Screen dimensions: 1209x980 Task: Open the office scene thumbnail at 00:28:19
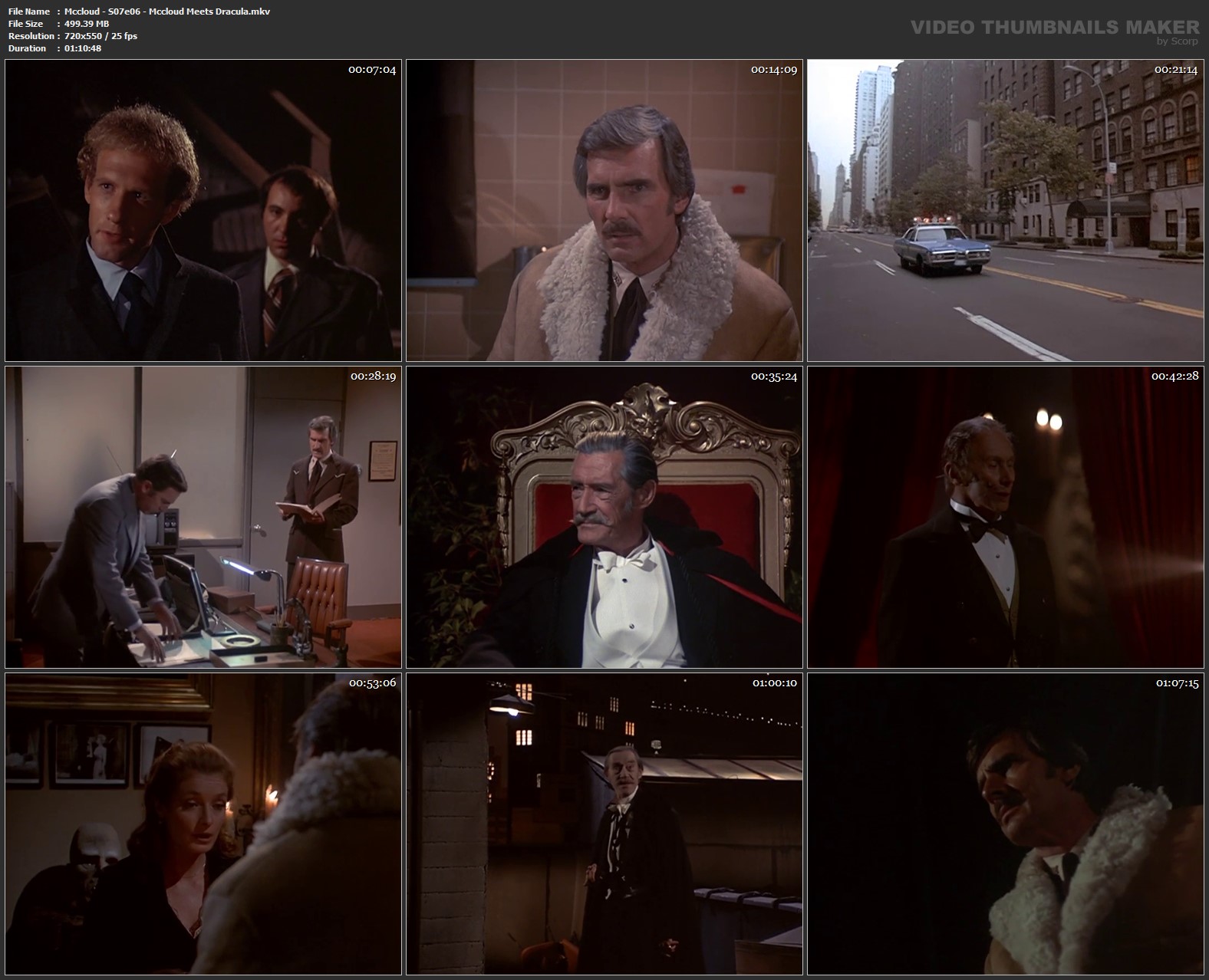(203, 517)
